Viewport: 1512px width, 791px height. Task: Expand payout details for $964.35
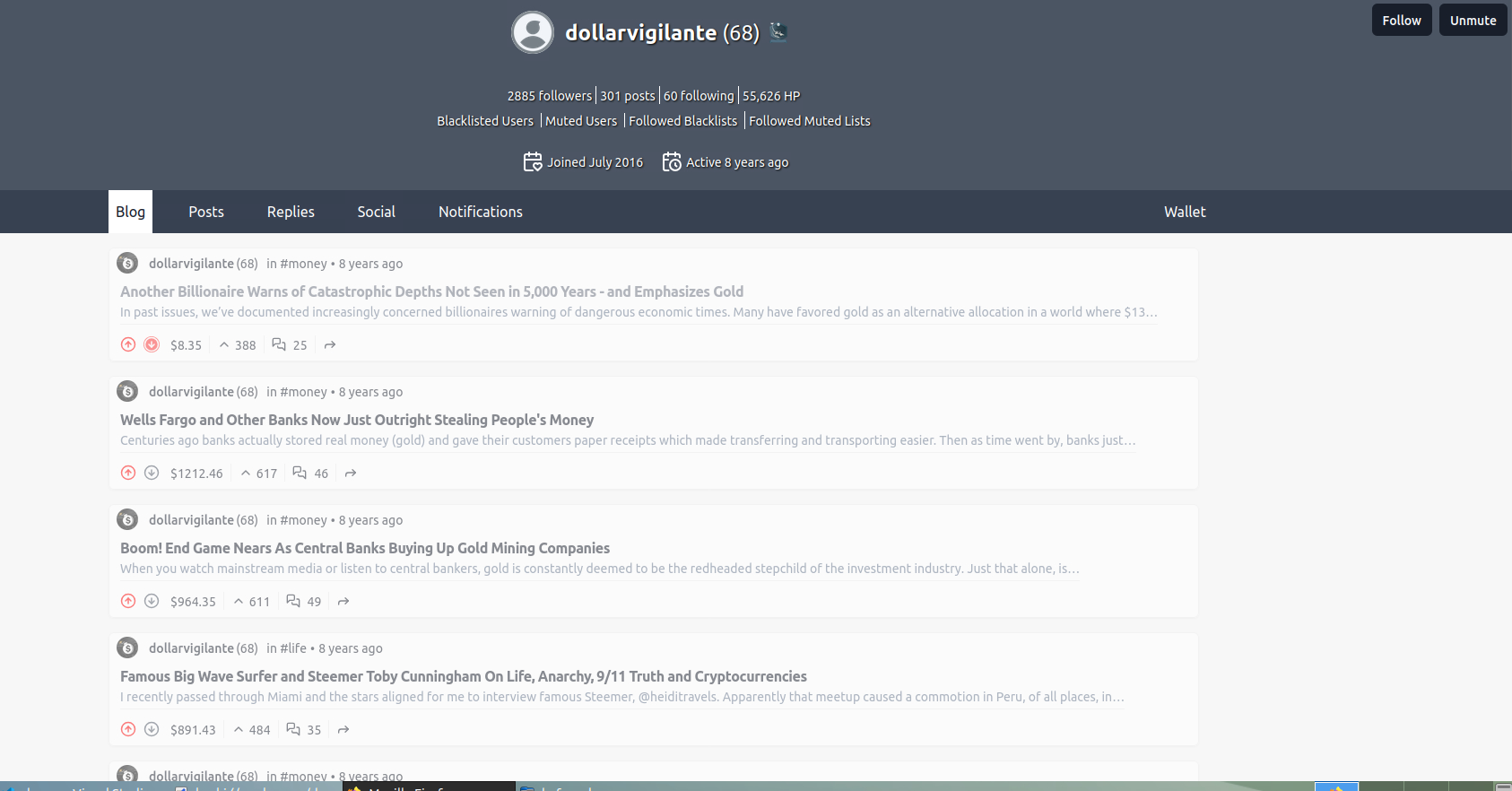click(x=193, y=602)
